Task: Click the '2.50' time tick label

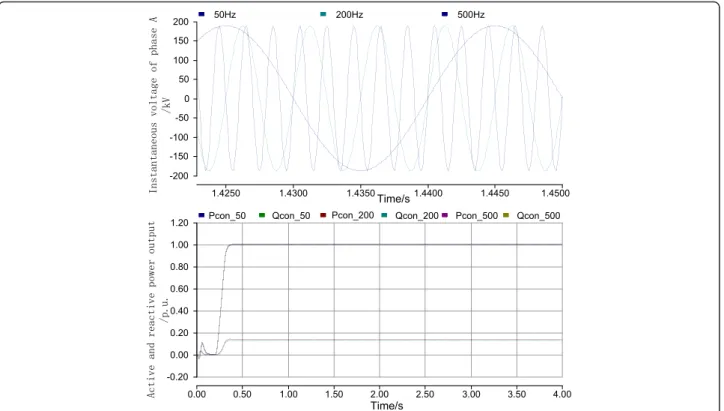Action: (425, 394)
